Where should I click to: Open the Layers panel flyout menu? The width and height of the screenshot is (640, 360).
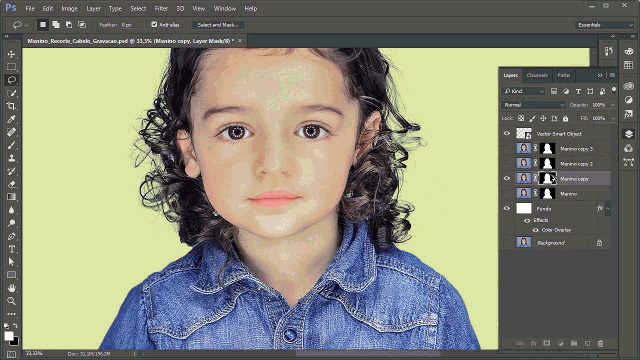coord(612,75)
